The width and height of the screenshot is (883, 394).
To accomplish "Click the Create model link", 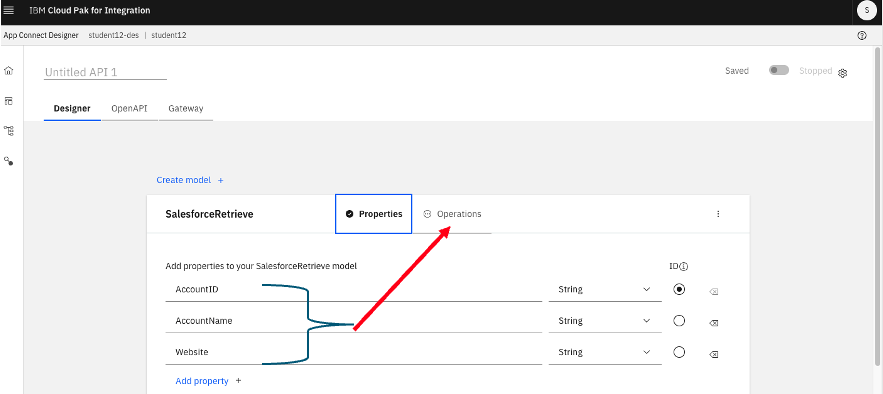I will 184,180.
